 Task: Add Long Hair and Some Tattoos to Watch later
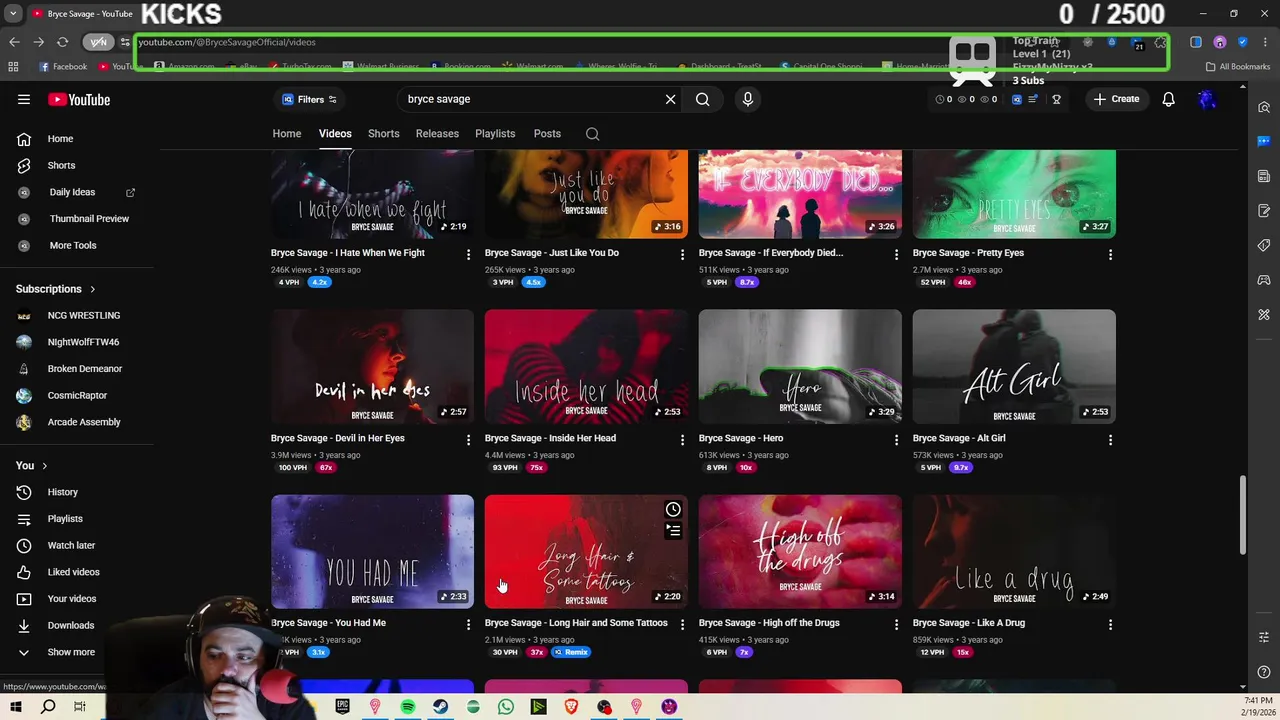[x=673, y=509]
